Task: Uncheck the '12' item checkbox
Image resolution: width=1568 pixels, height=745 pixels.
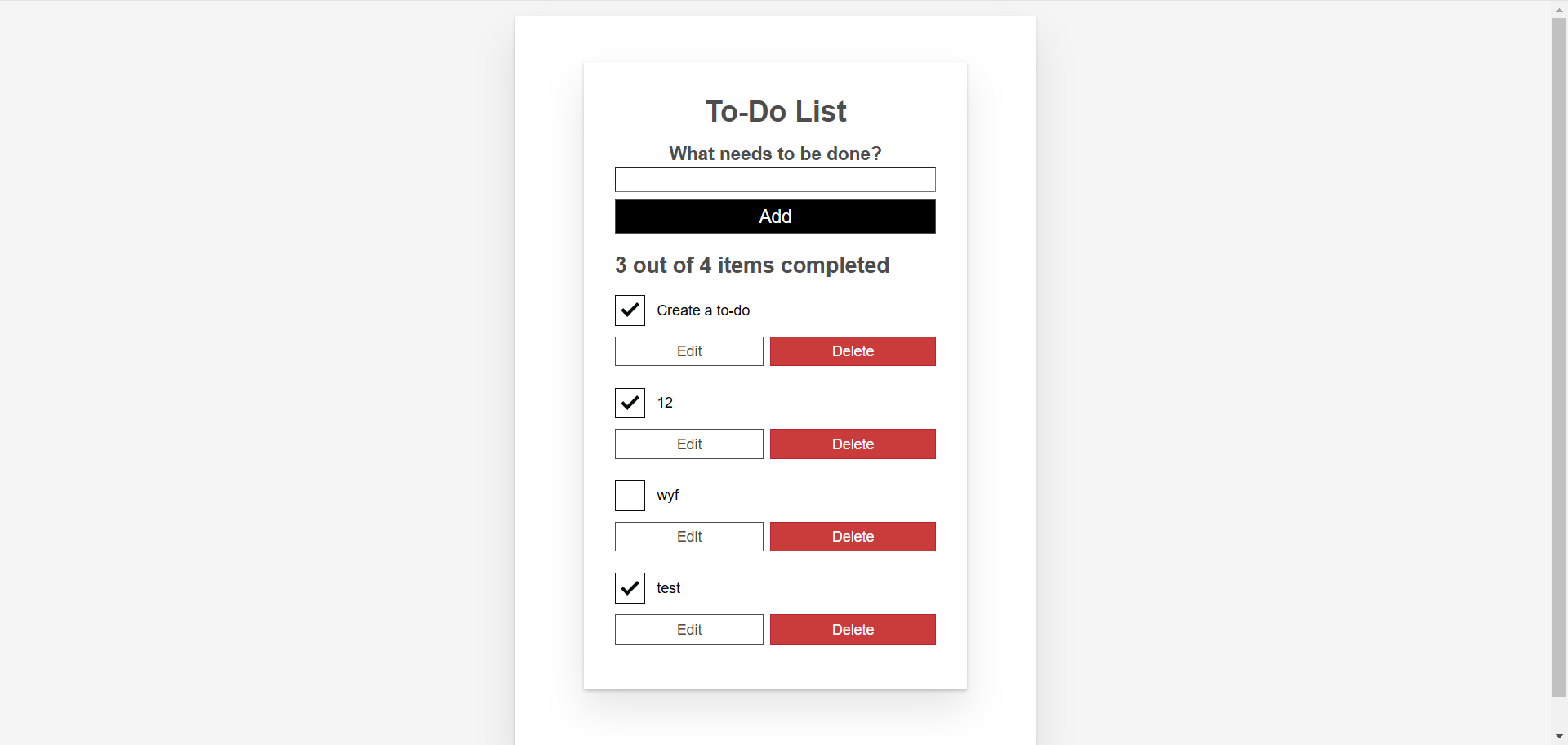Action: pos(630,403)
